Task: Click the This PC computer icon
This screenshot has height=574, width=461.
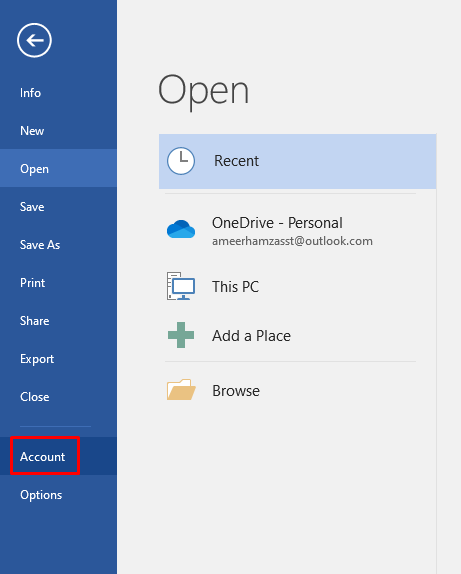Action: pos(181,286)
